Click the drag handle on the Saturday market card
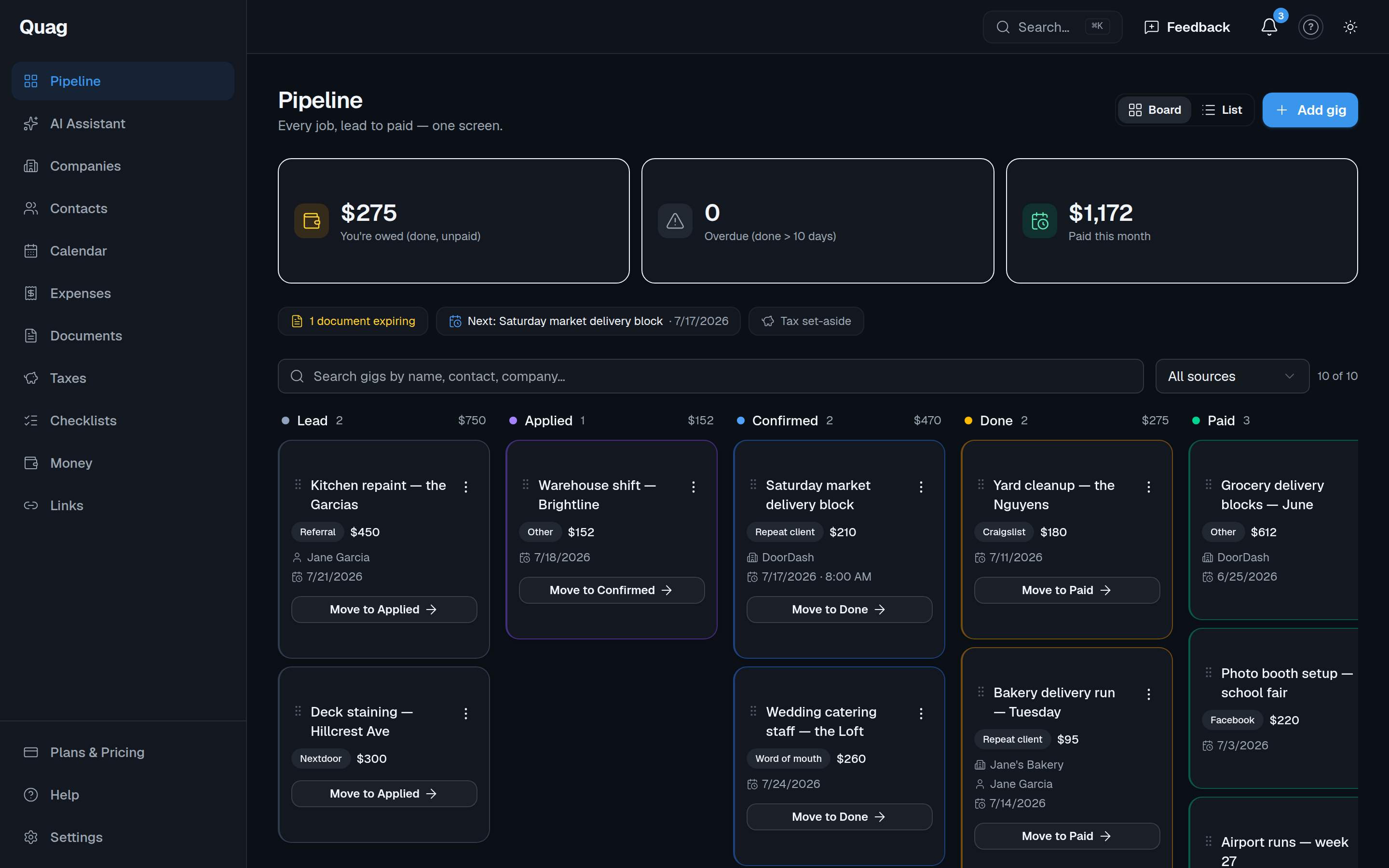1389x868 pixels. [x=753, y=485]
